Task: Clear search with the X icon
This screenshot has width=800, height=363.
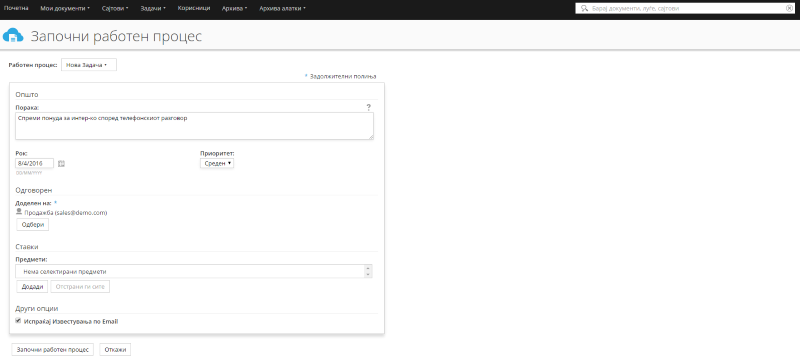Action: (x=789, y=8)
